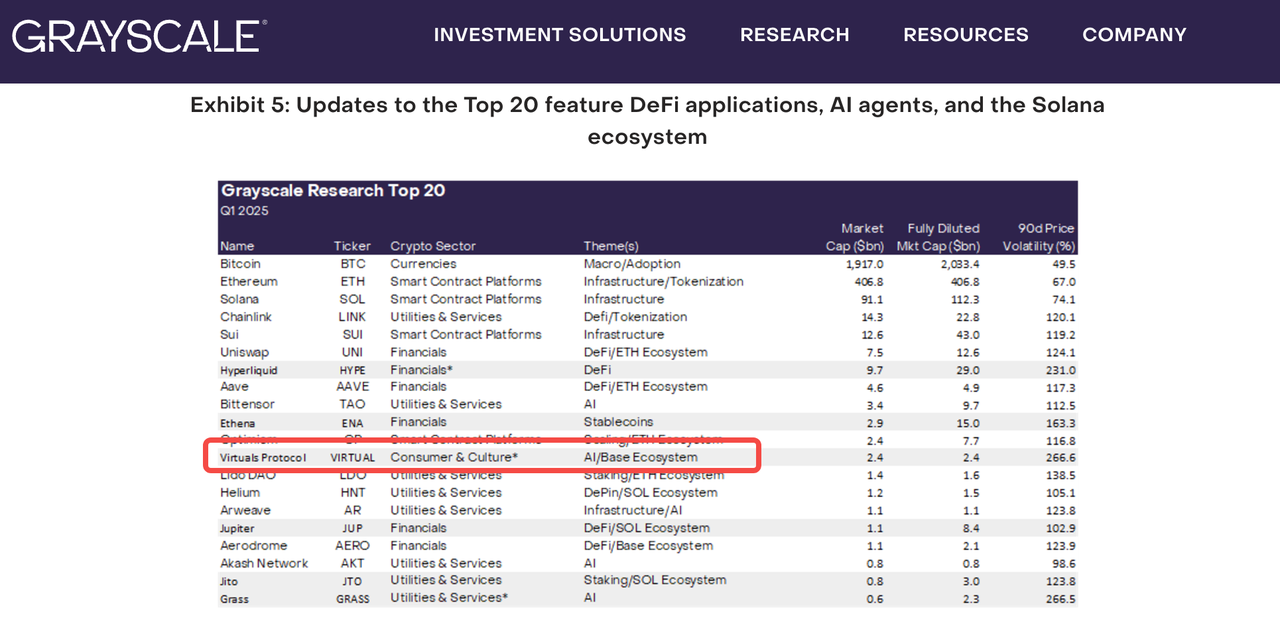Click the Fully Diluted Mkt Cap header
The height and width of the screenshot is (623, 1280).
[943, 237]
